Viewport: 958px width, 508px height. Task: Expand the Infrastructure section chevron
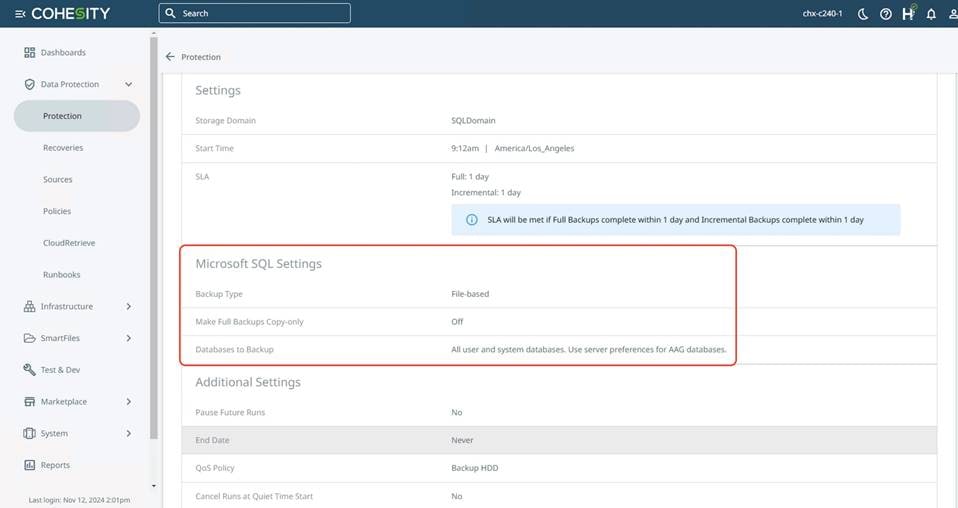(128, 306)
